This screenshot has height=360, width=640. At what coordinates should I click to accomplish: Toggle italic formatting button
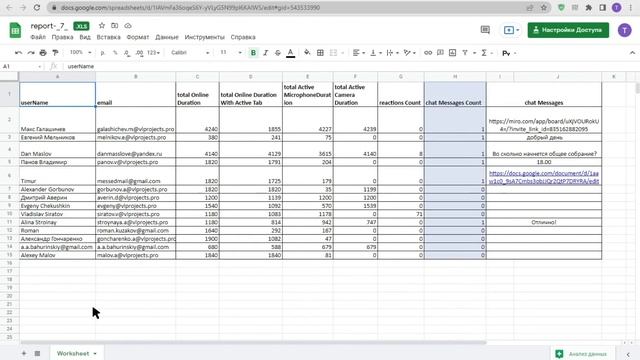tap(265, 53)
